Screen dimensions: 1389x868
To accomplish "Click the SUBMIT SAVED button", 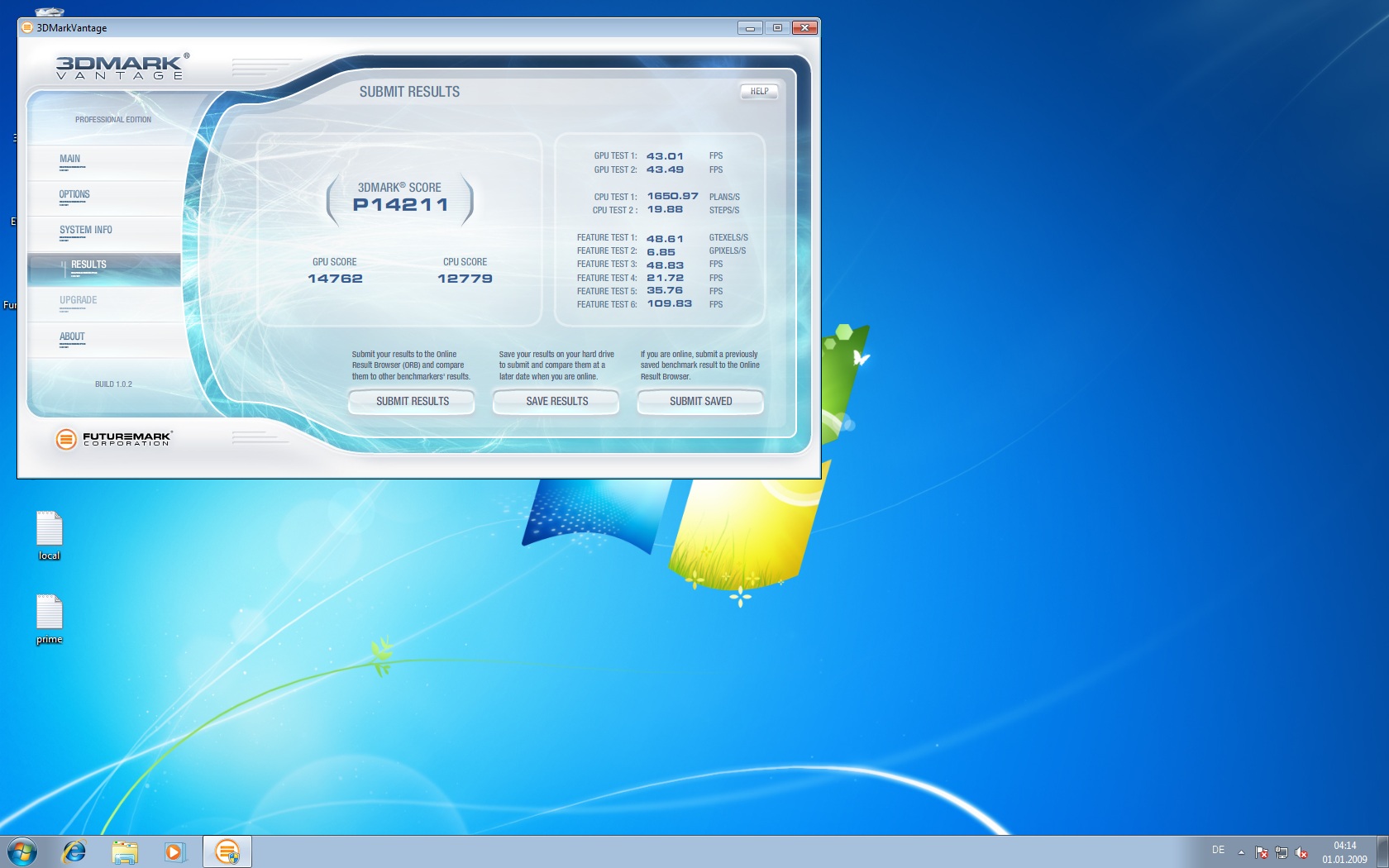I will 700,402.
